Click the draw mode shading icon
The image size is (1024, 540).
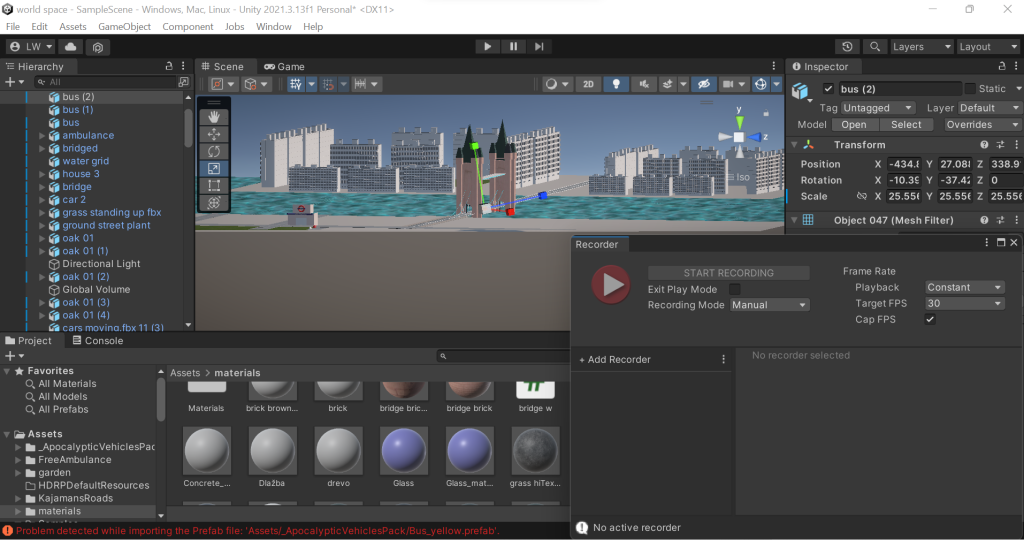pyautogui.click(x=552, y=84)
